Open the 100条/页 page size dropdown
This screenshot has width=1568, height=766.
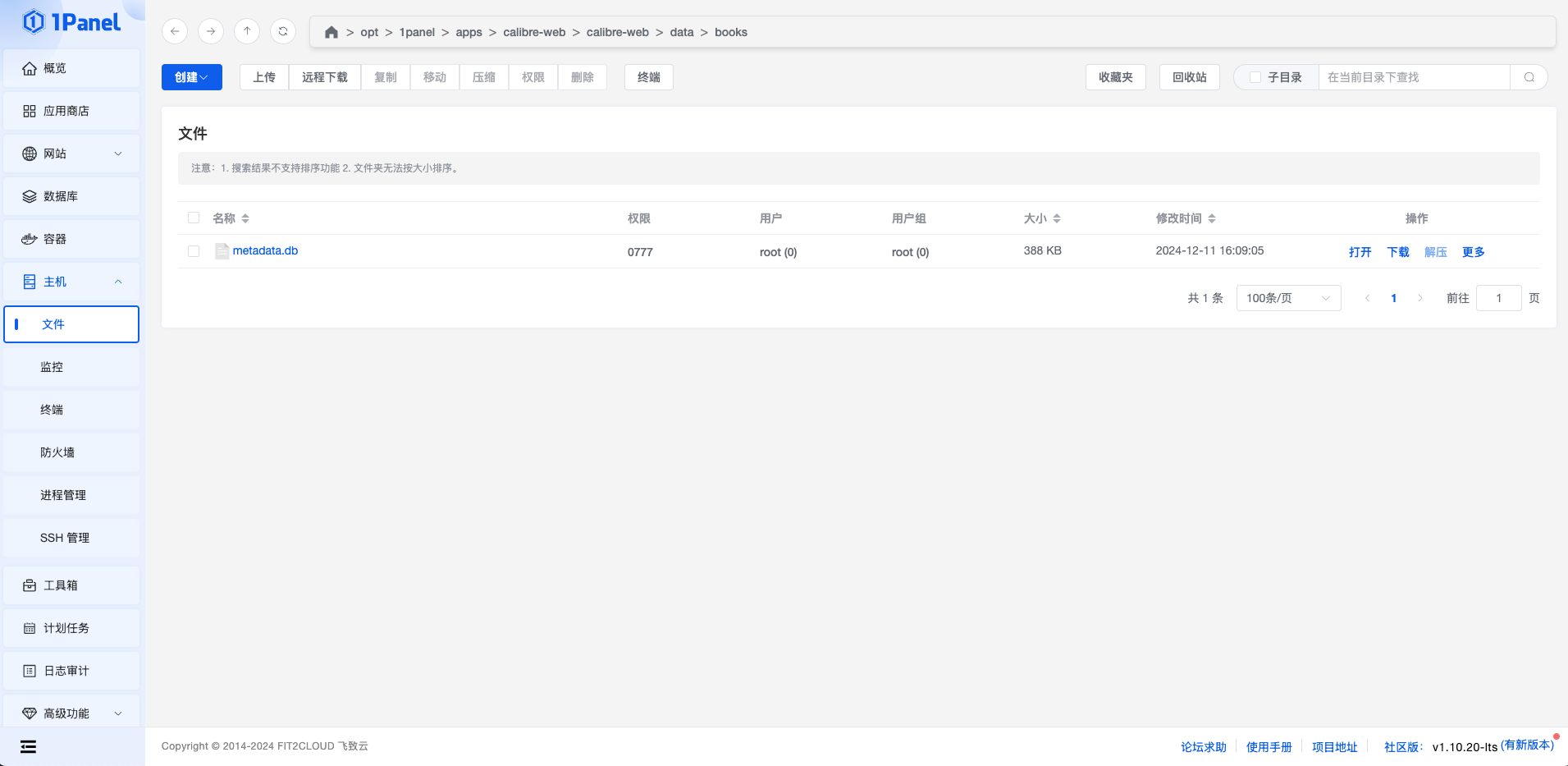click(1287, 298)
